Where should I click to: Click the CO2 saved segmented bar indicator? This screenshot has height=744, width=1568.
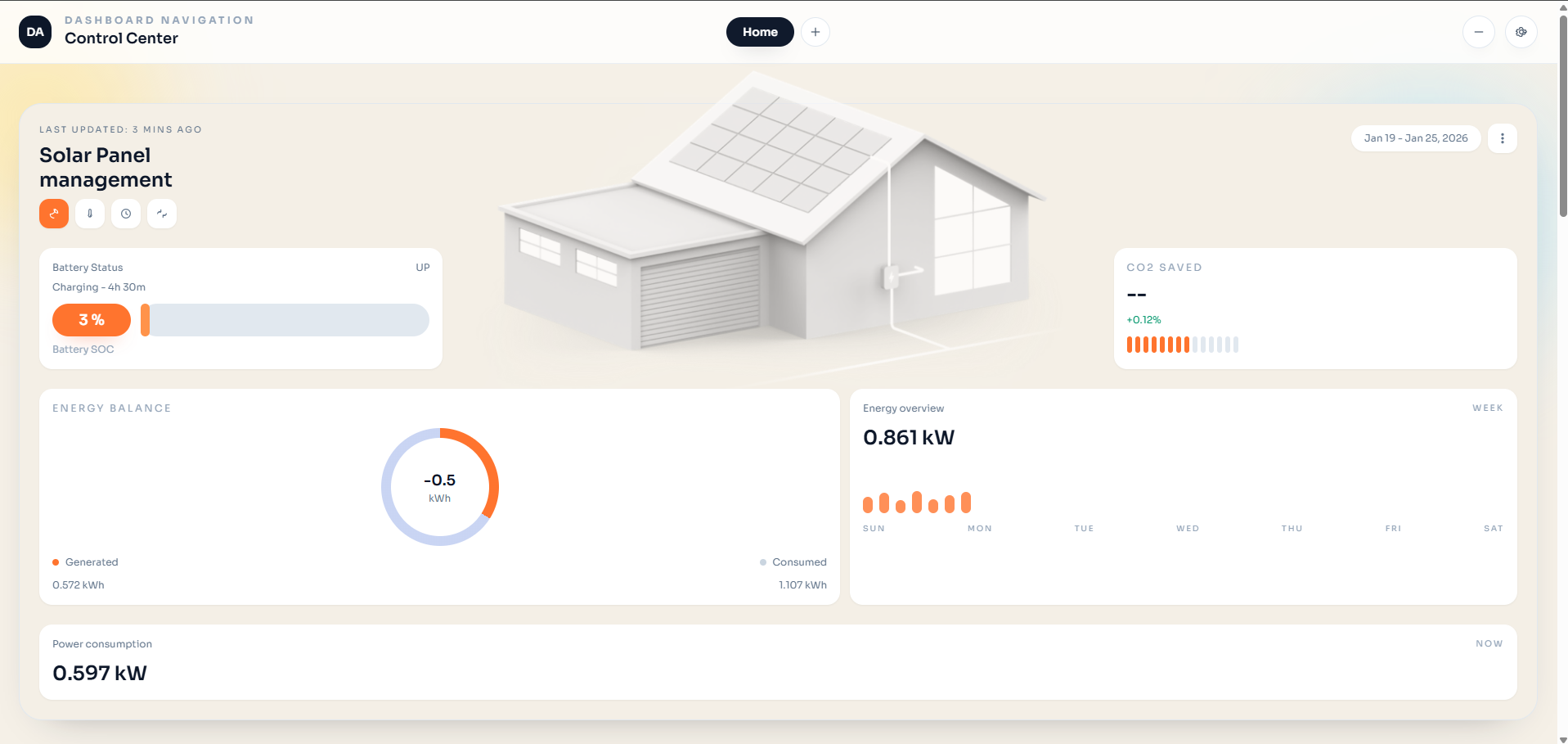(x=1183, y=345)
